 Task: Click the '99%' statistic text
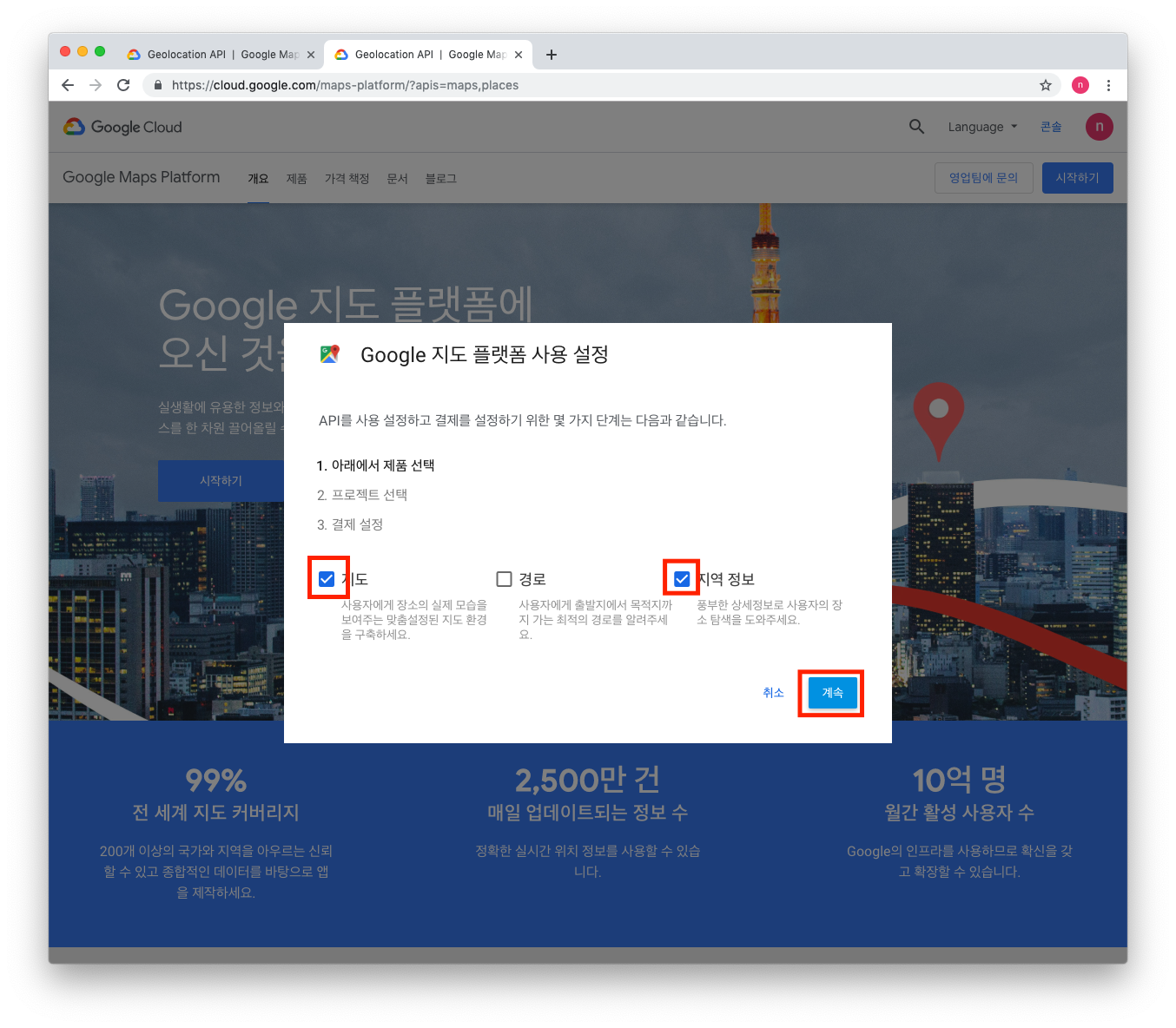click(x=215, y=781)
